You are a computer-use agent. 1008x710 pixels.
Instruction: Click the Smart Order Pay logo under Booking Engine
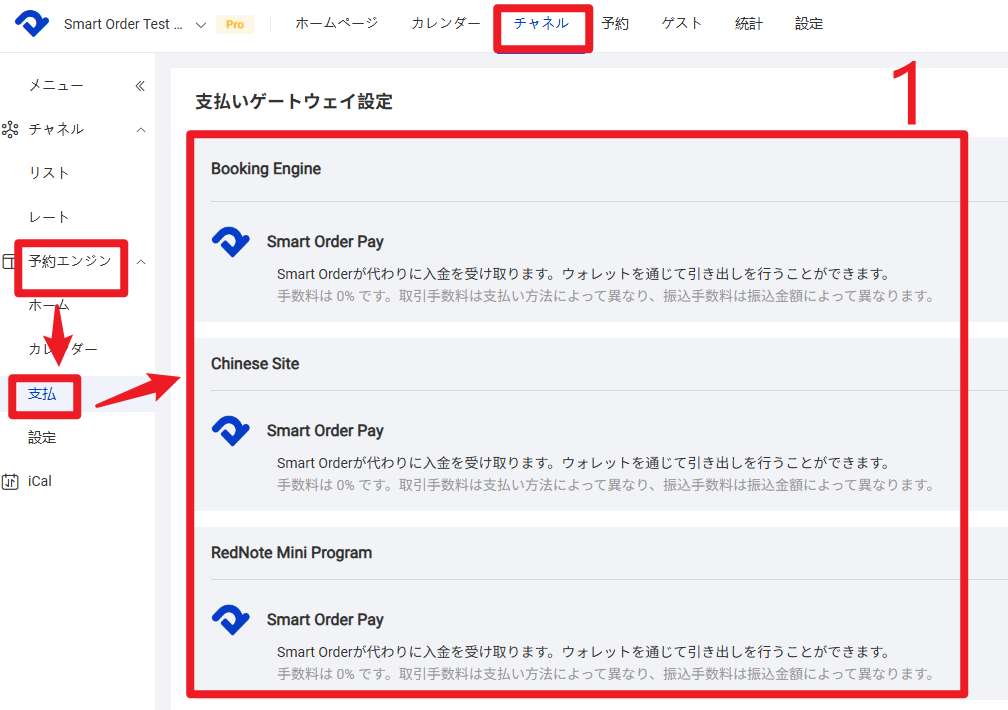[231, 242]
